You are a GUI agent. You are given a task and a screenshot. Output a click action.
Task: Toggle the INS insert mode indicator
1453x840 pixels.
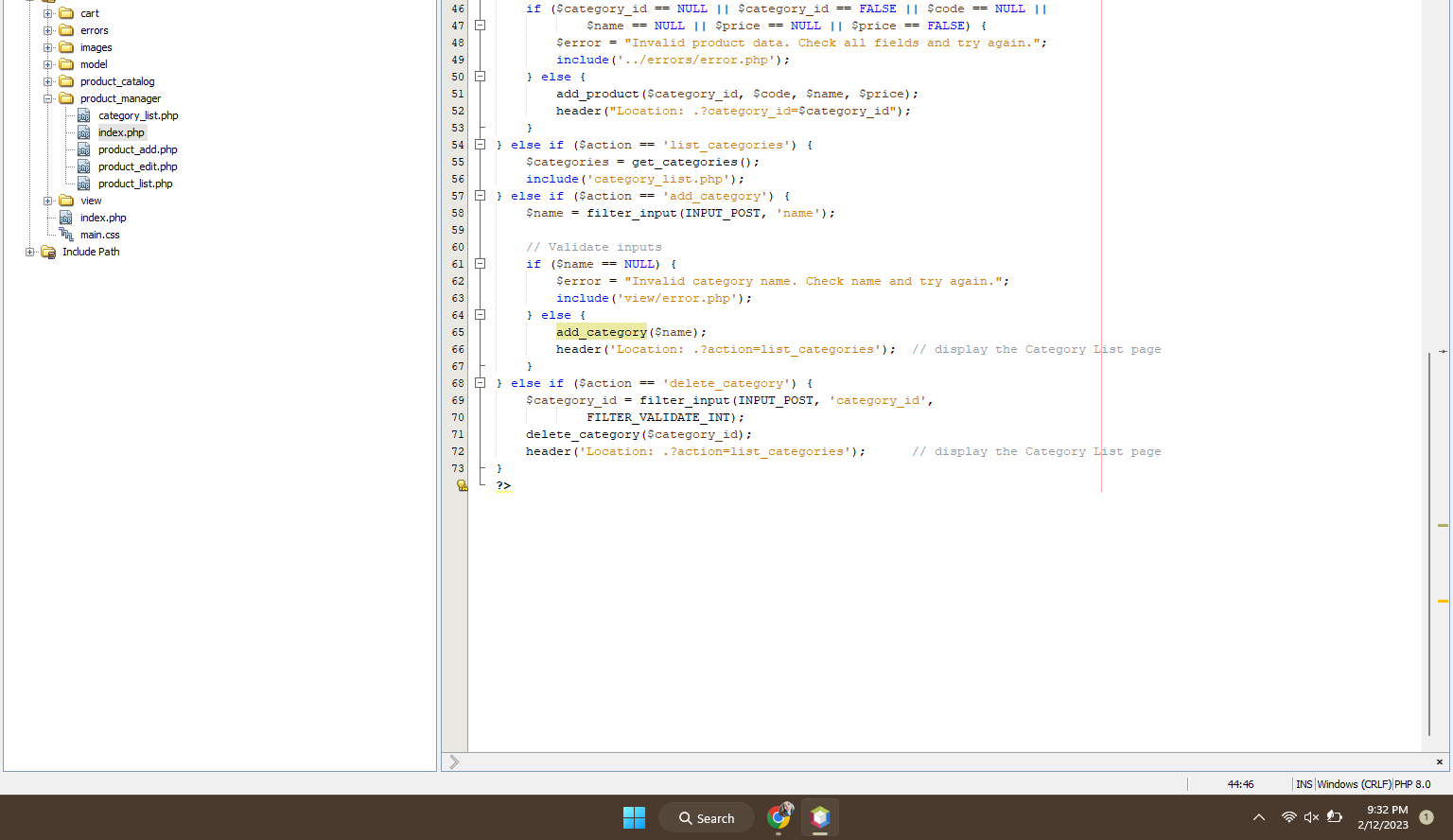(x=1304, y=784)
